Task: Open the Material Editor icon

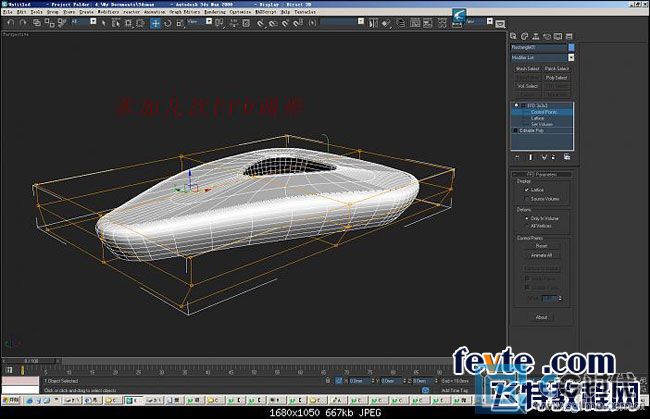Action: pyautogui.click(x=443, y=23)
